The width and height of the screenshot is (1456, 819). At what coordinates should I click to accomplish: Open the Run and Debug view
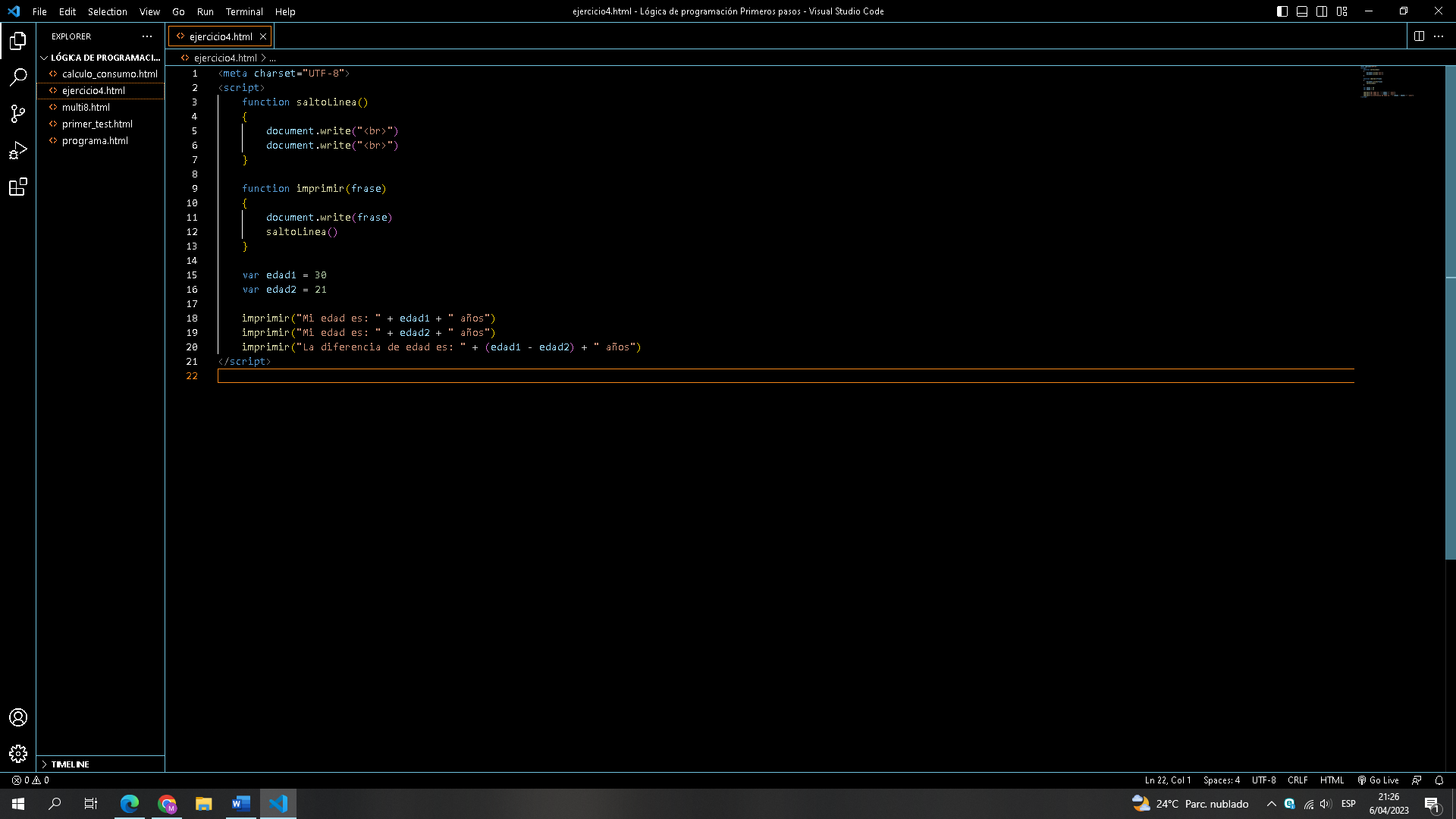point(18,150)
